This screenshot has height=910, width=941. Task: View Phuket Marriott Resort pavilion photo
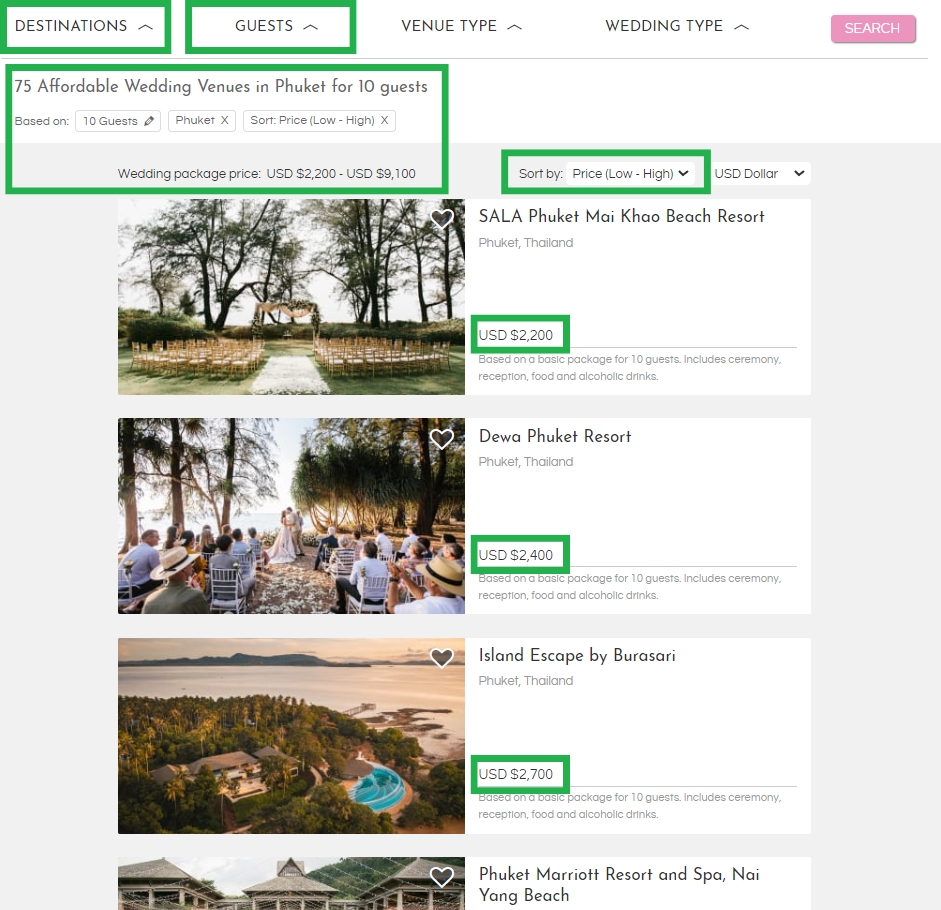pos(291,883)
